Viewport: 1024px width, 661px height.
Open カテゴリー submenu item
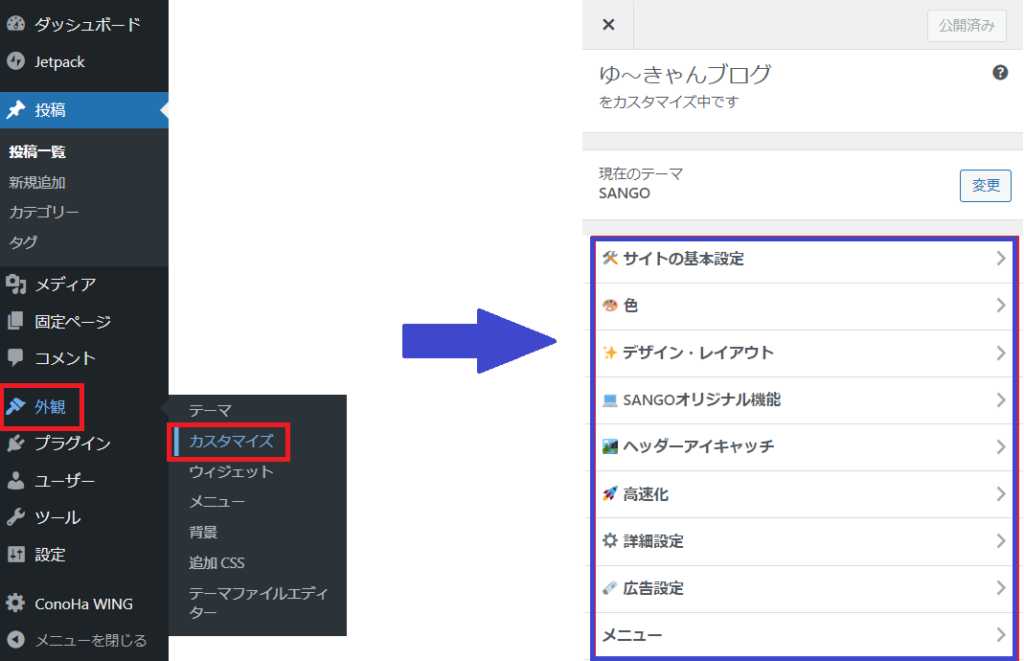pyautogui.click(x=44, y=212)
